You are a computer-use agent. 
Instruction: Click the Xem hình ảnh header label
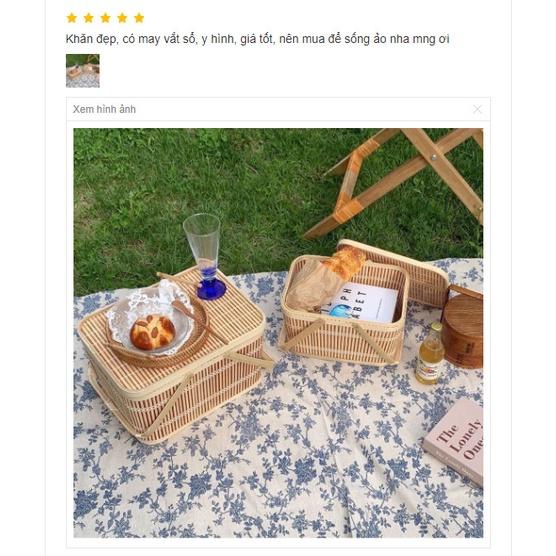click(x=104, y=109)
